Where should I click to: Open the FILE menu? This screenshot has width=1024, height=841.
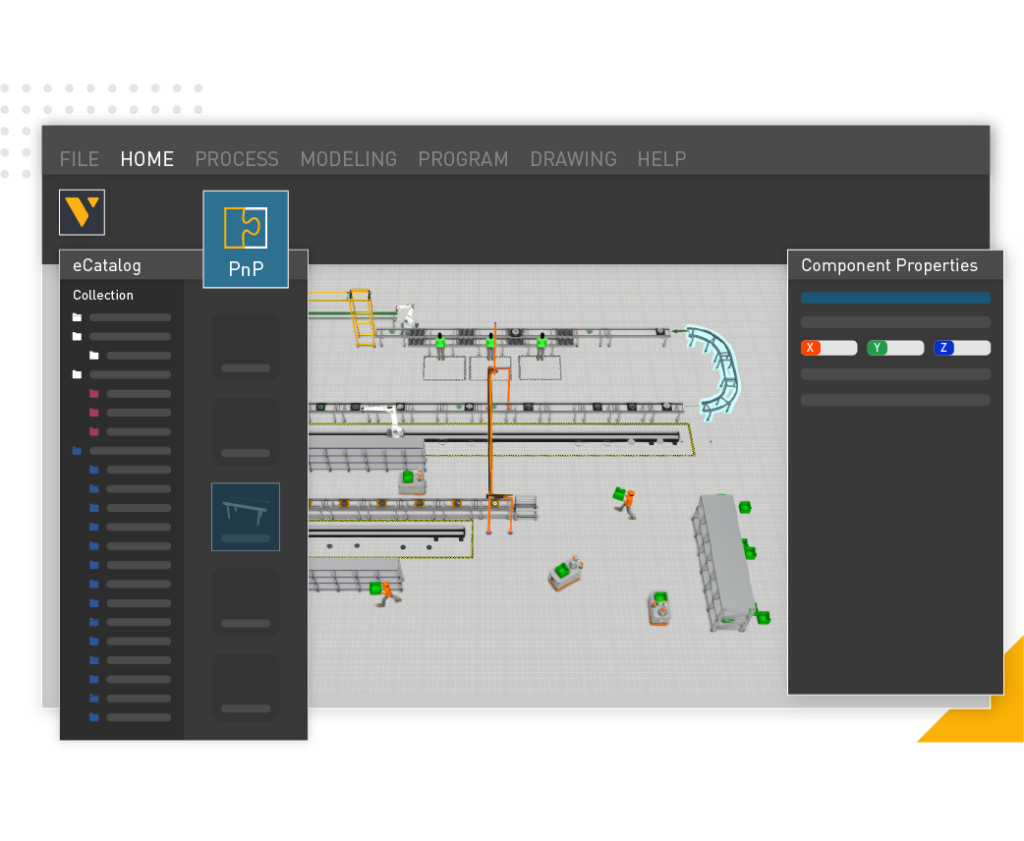click(x=79, y=159)
